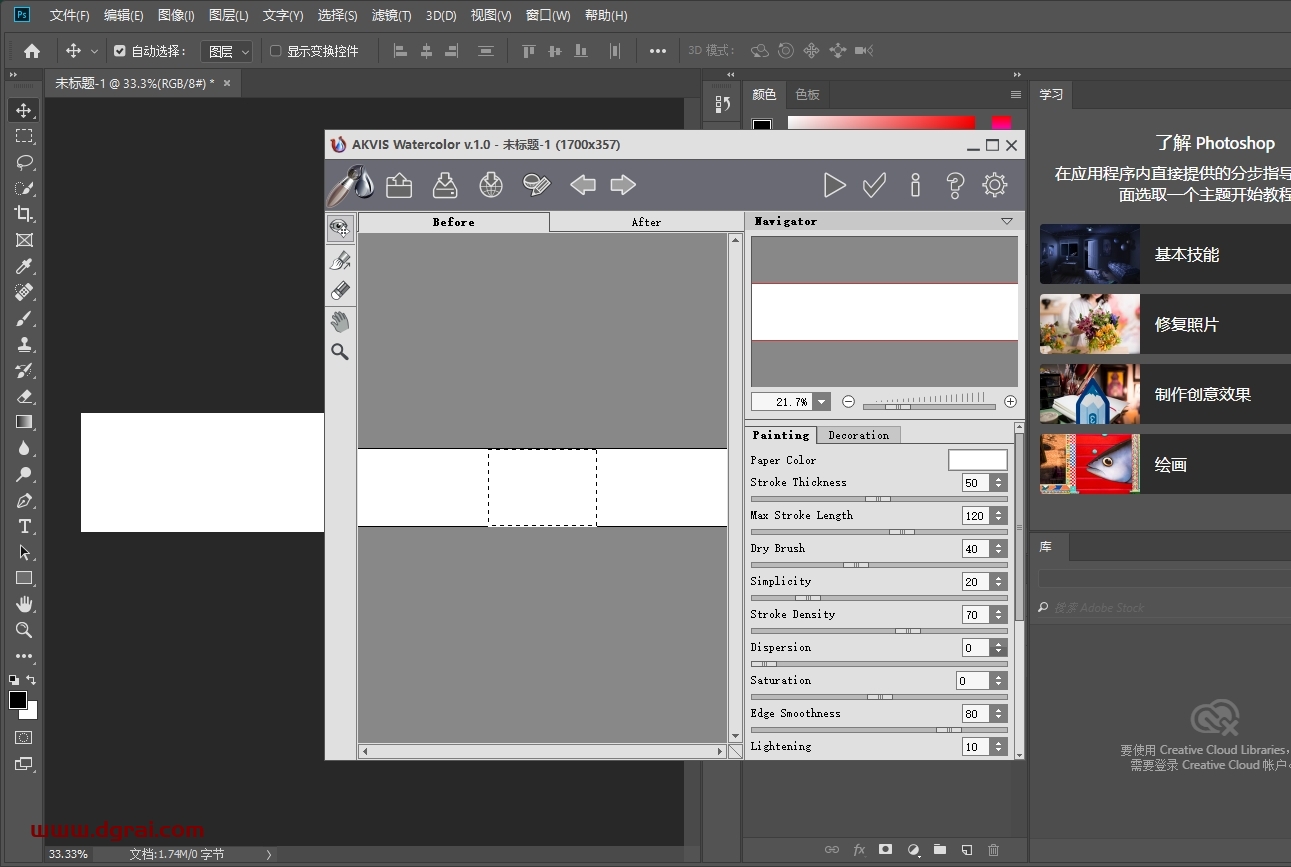Click navigator zoom in plus button
This screenshot has height=867, width=1291.
click(1010, 402)
